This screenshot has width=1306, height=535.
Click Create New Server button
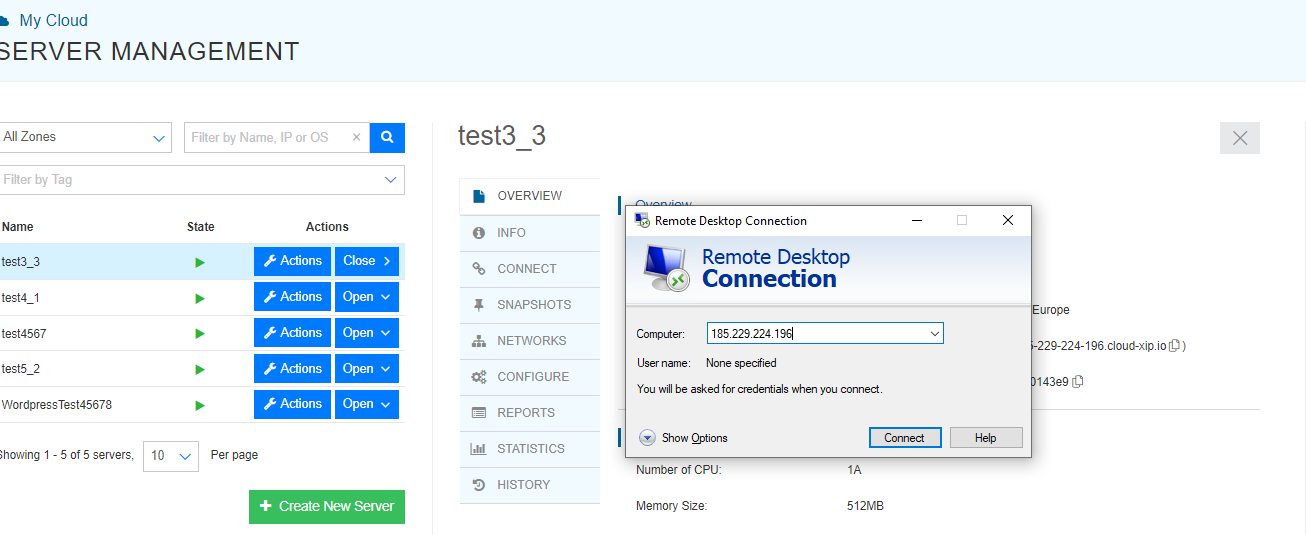tap(327, 507)
